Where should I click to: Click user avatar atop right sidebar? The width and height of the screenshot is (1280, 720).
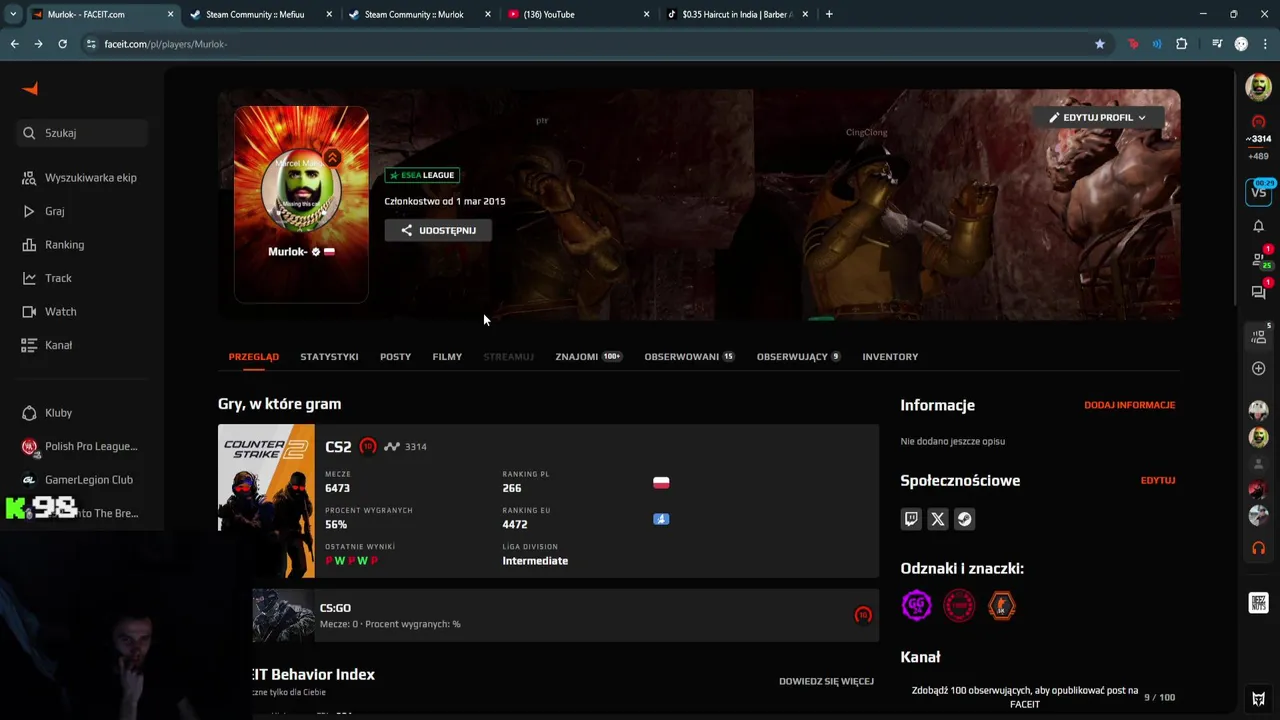[x=1258, y=87]
